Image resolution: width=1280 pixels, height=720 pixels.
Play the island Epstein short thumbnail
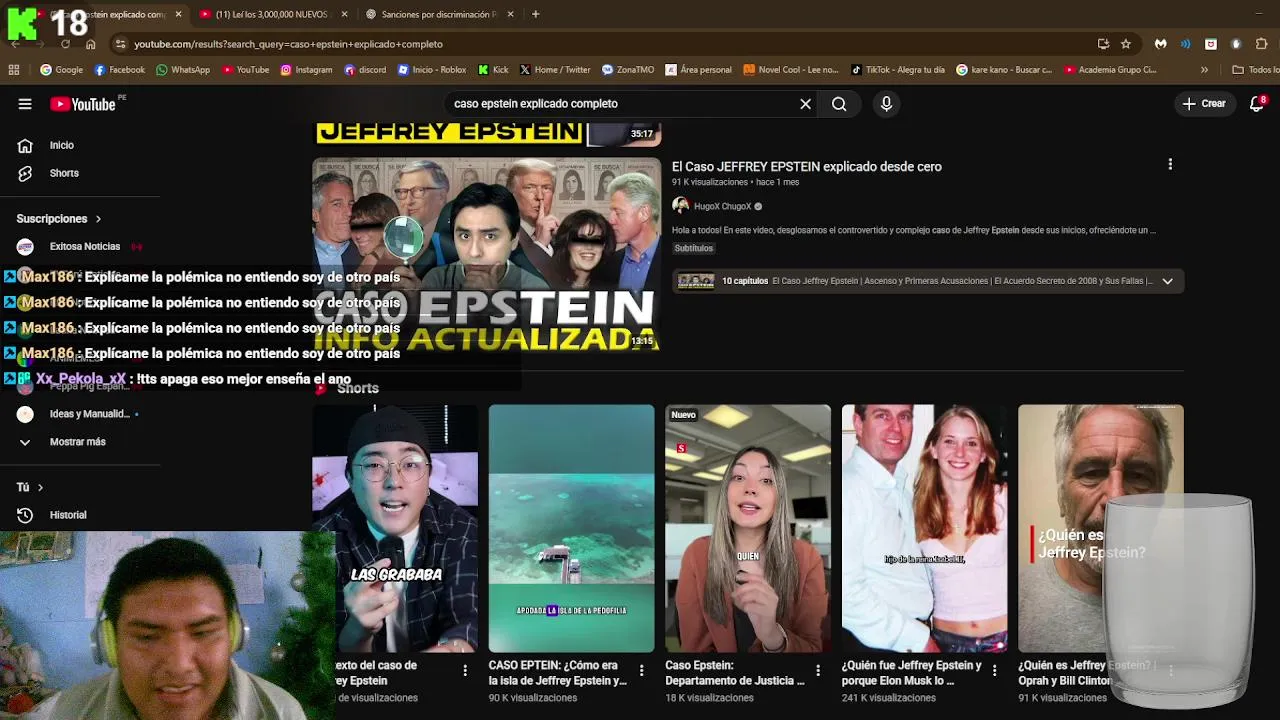tap(571, 528)
